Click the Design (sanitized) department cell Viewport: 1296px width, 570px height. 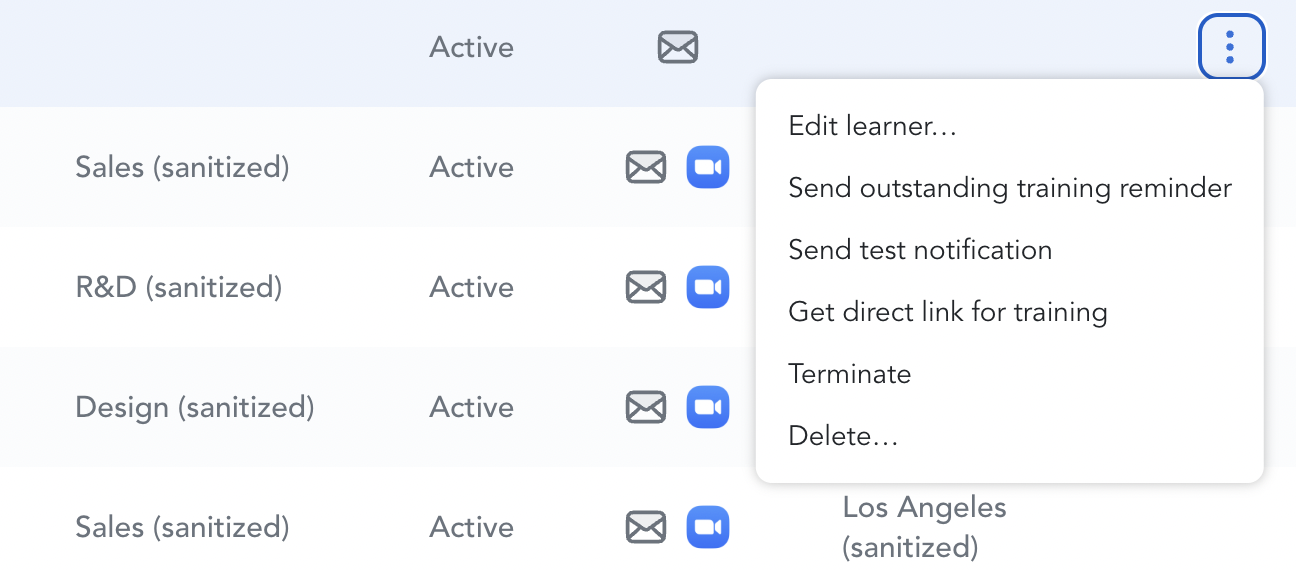(x=195, y=408)
